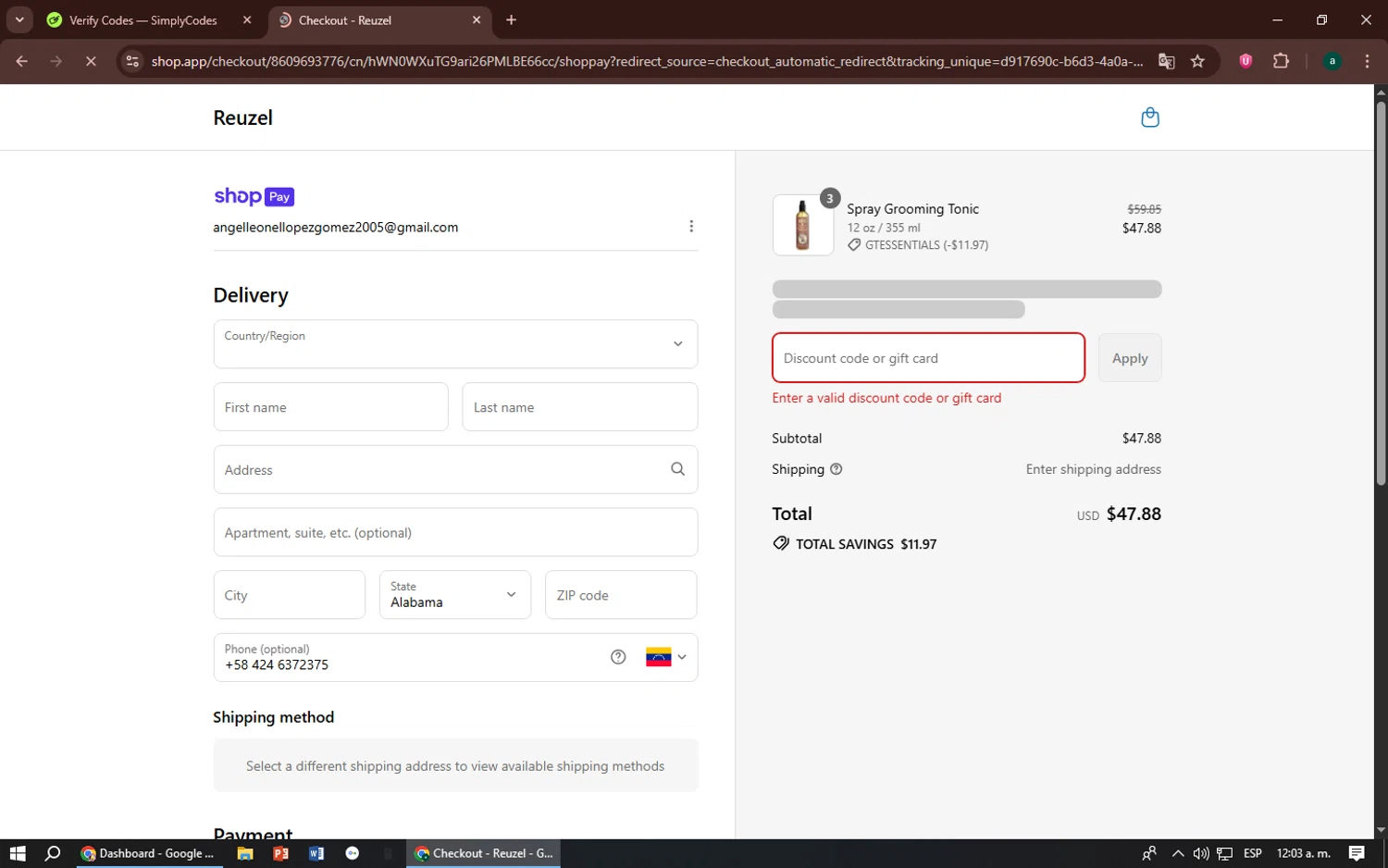Open PowerPoint from the taskbar
The width and height of the screenshot is (1388, 868).
[281, 853]
